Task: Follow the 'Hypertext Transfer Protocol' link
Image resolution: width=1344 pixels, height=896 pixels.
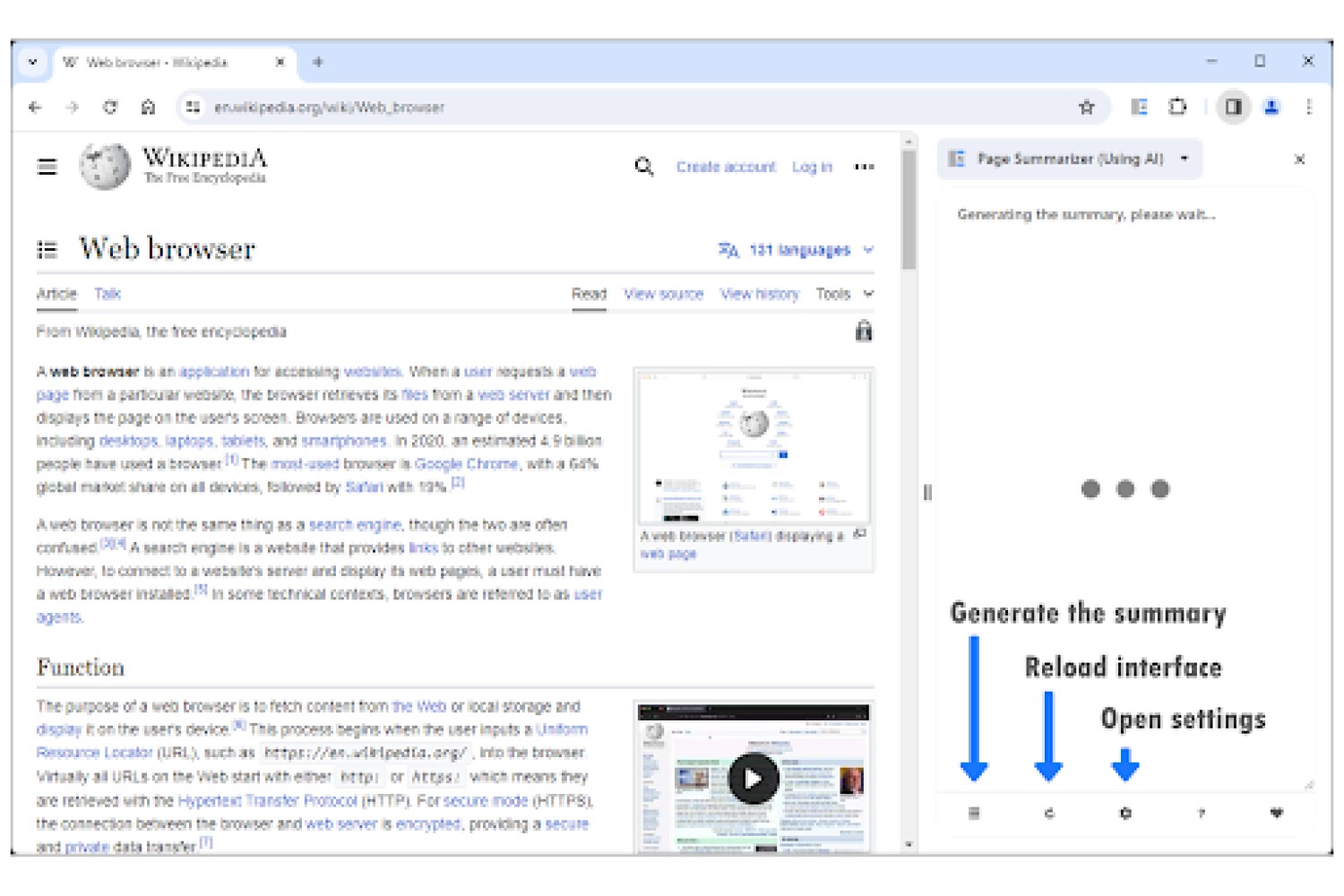Action: pos(267,801)
